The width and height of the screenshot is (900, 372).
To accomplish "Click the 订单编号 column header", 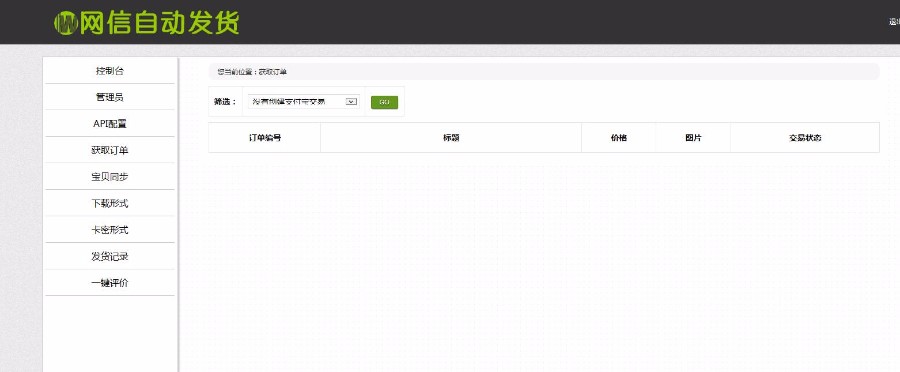I will click(x=265, y=138).
